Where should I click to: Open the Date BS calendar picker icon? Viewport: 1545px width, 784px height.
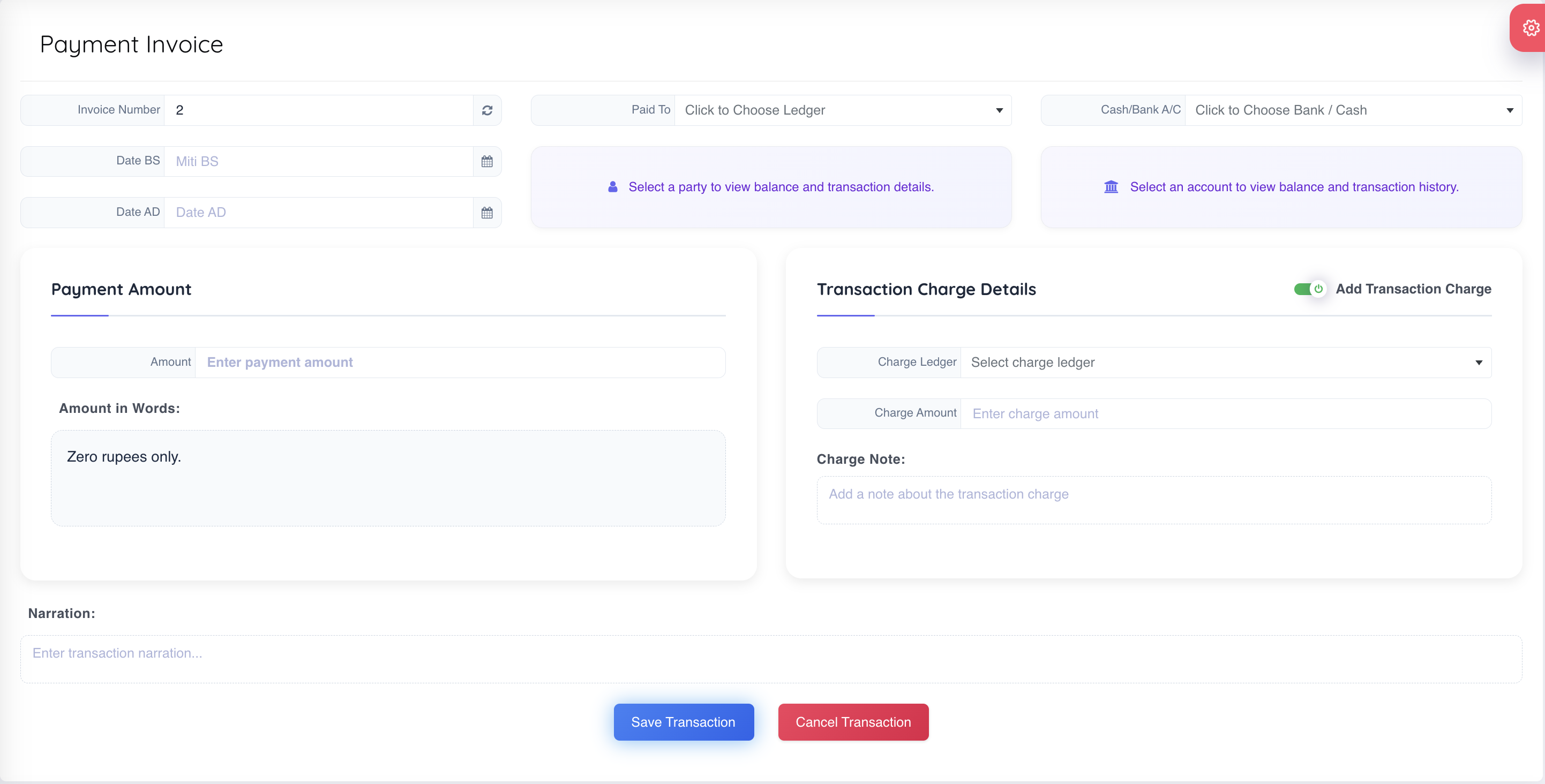(487, 161)
